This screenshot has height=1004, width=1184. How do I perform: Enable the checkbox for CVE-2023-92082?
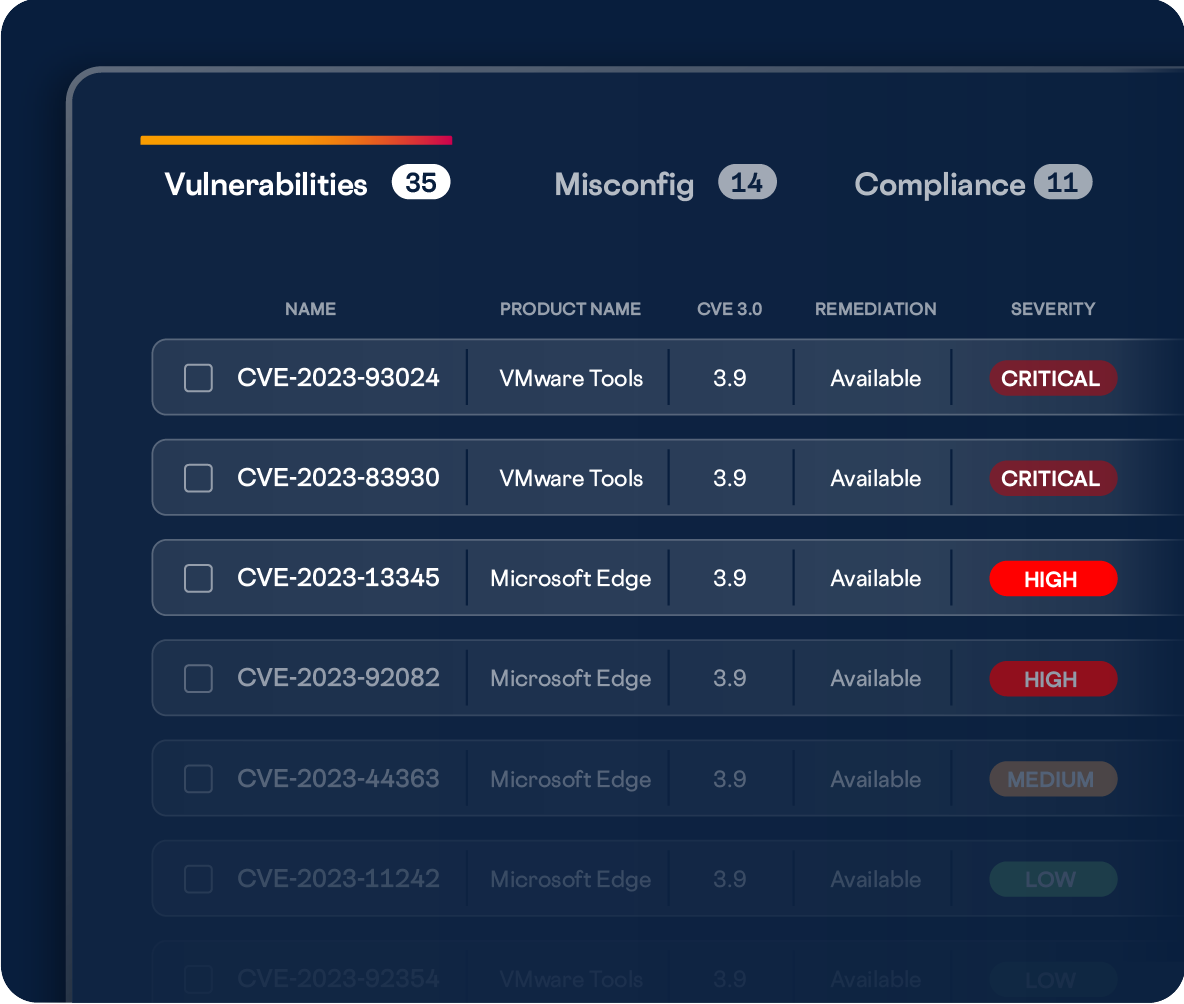198,679
